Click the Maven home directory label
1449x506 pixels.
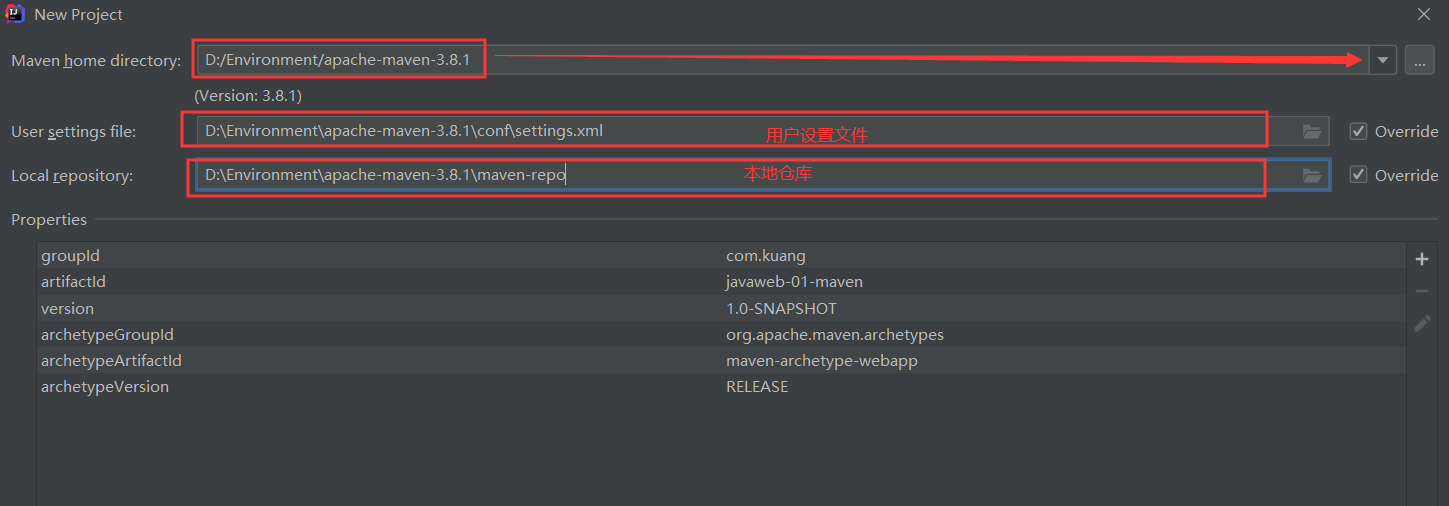point(96,61)
